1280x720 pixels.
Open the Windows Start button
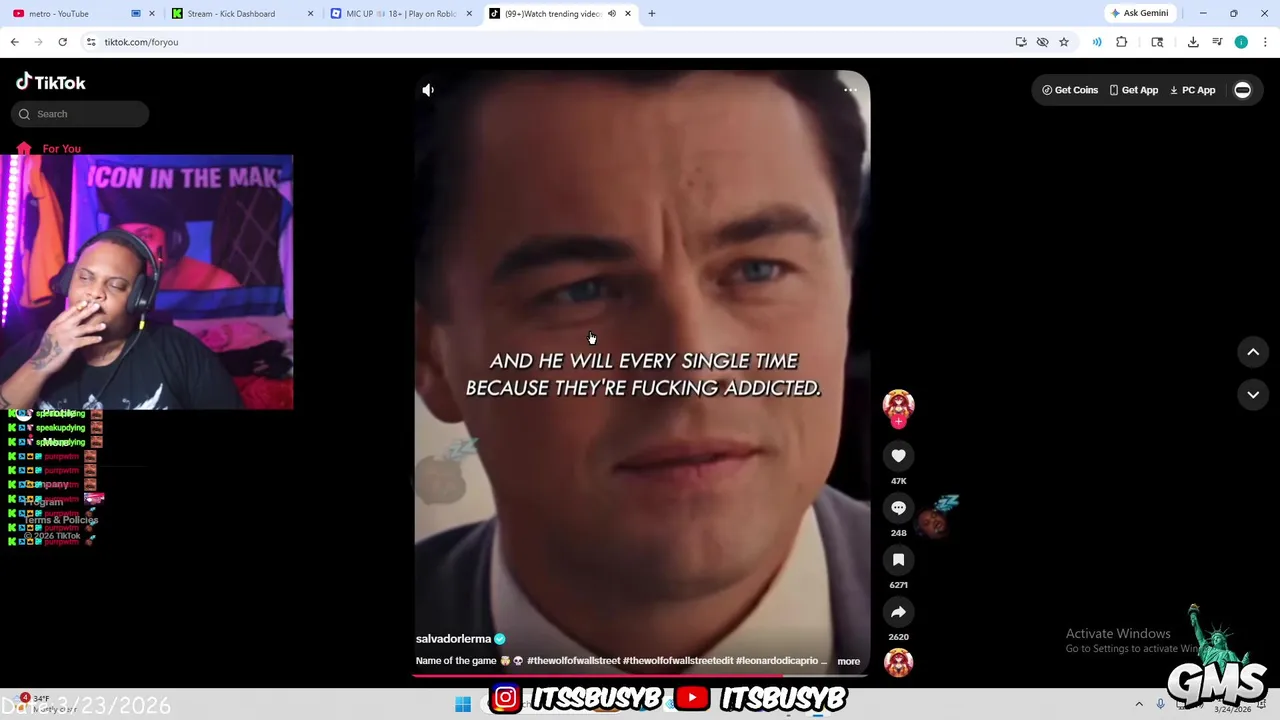463,705
